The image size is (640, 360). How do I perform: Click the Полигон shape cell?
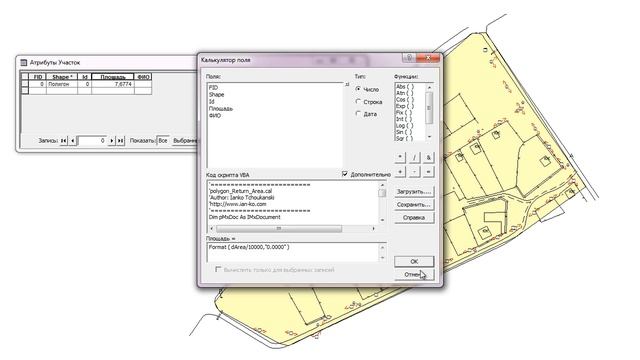(62, 84)
